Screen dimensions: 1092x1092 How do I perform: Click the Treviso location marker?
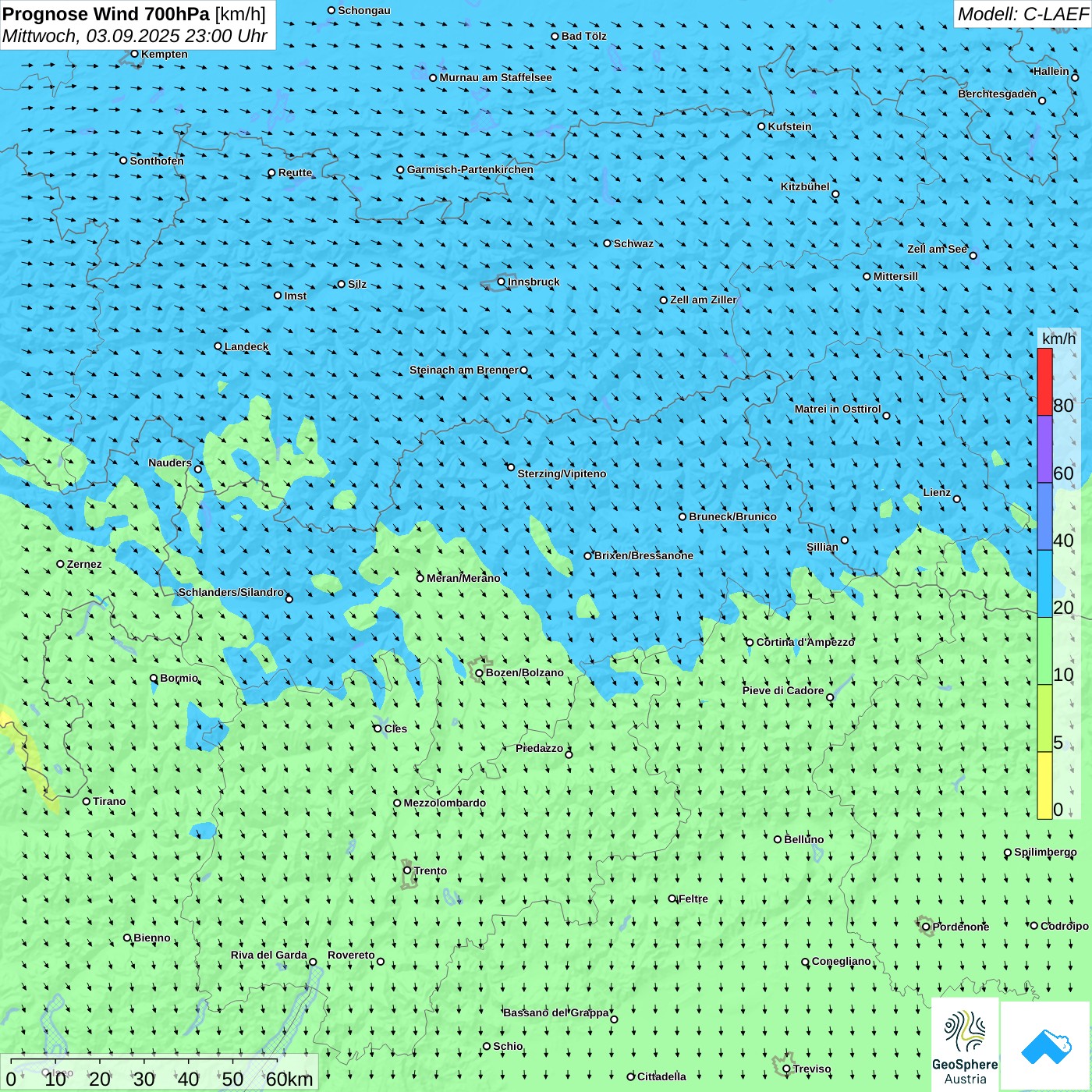coord(786,1069)
